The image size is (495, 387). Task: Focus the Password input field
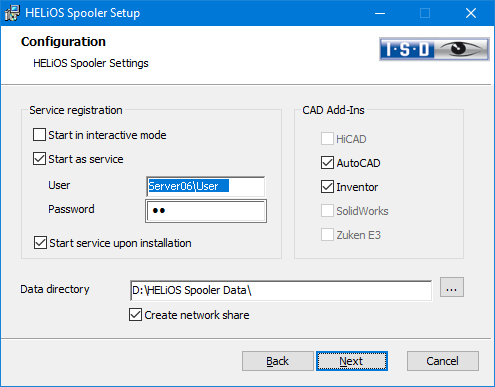click(206, 211)
